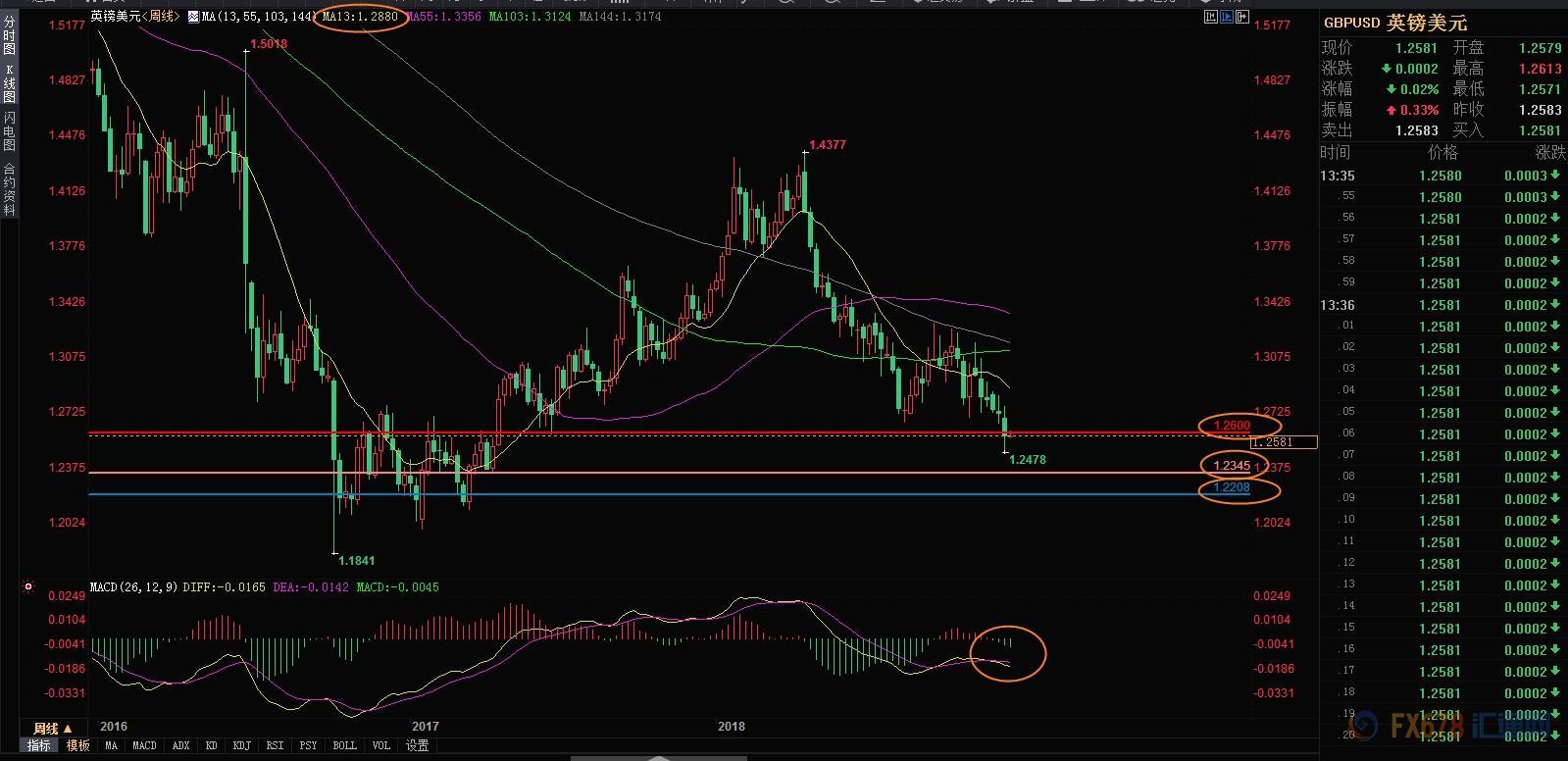This screenshot has height=761, width=1568.
Task: Click the 开盘 value 1.2579
Action: [x=1540, y=48]
